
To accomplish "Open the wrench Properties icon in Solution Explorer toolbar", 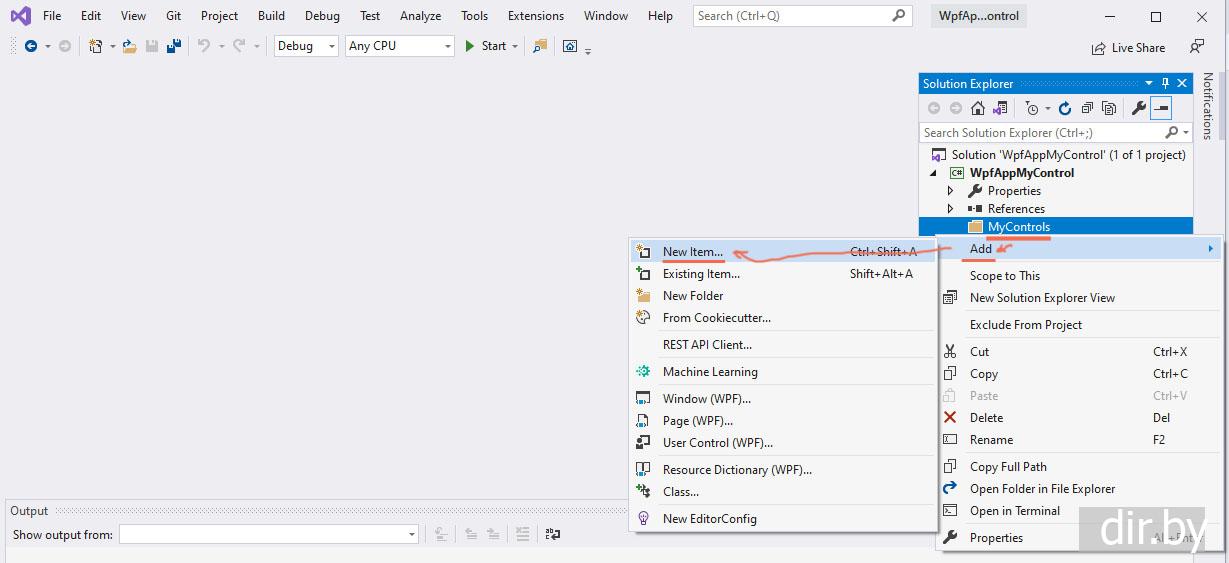I will 1138,108.
